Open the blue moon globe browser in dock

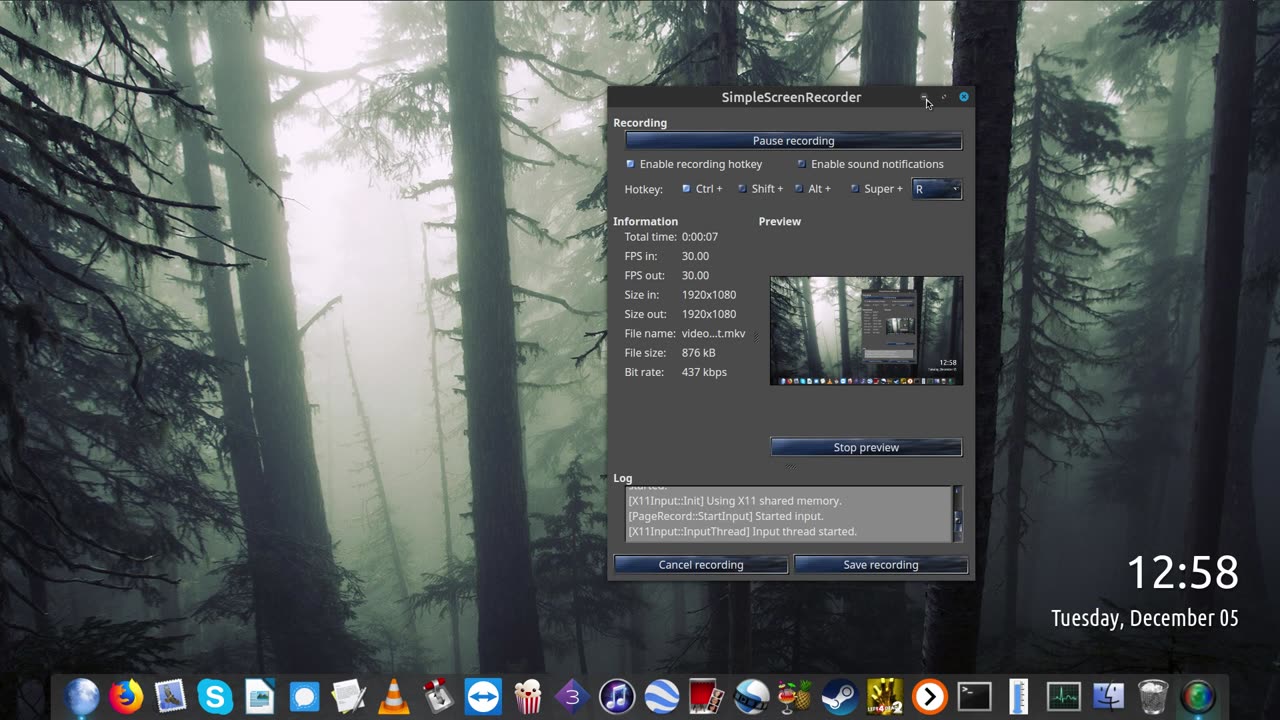82,696
